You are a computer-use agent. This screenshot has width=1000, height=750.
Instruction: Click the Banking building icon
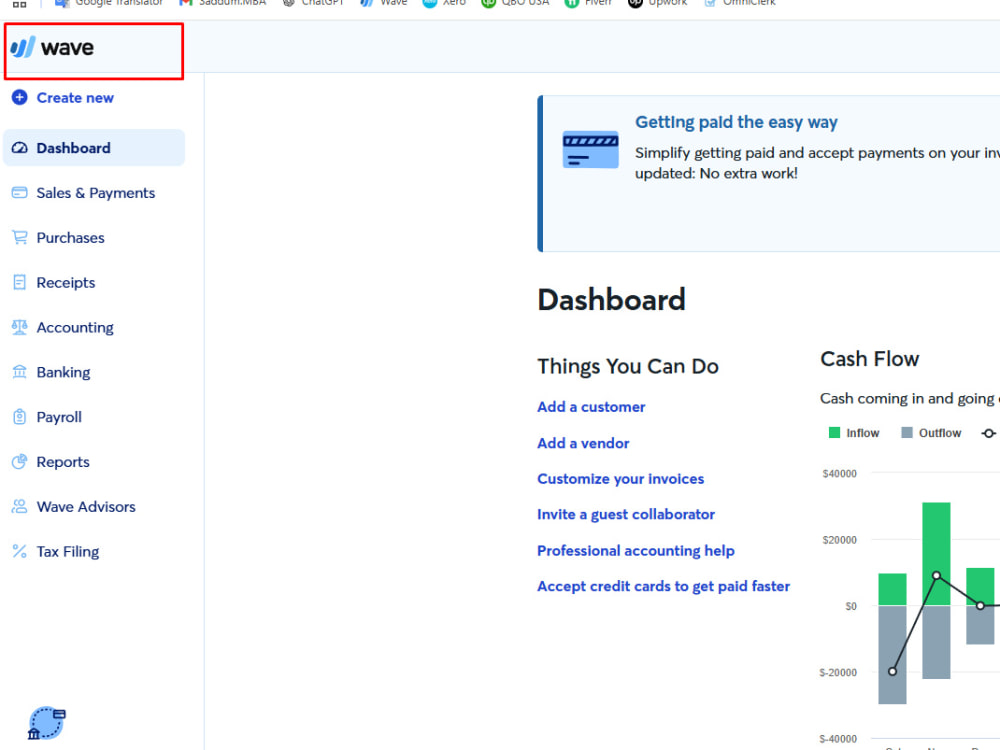coord(20,372)
